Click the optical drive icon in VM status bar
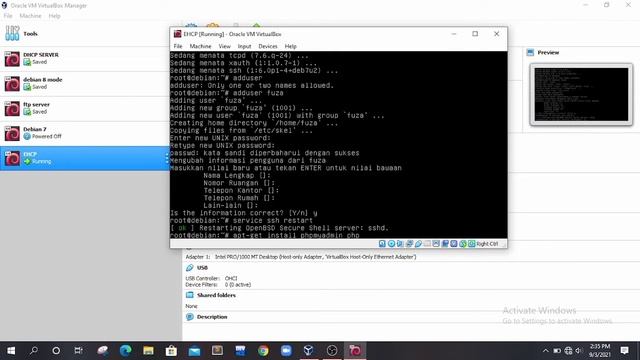The image size is (640, 360). click(x=391, y=244)
